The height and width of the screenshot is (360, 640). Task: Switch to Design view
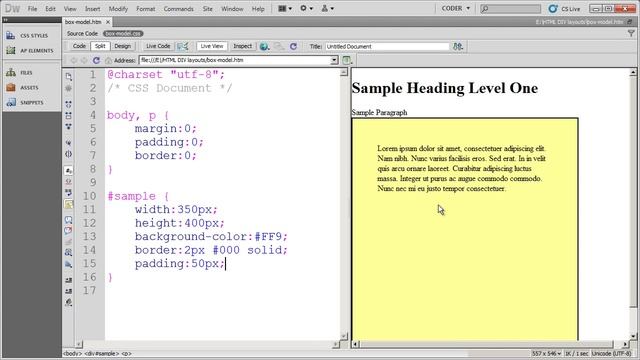click(x=122, y=46)
